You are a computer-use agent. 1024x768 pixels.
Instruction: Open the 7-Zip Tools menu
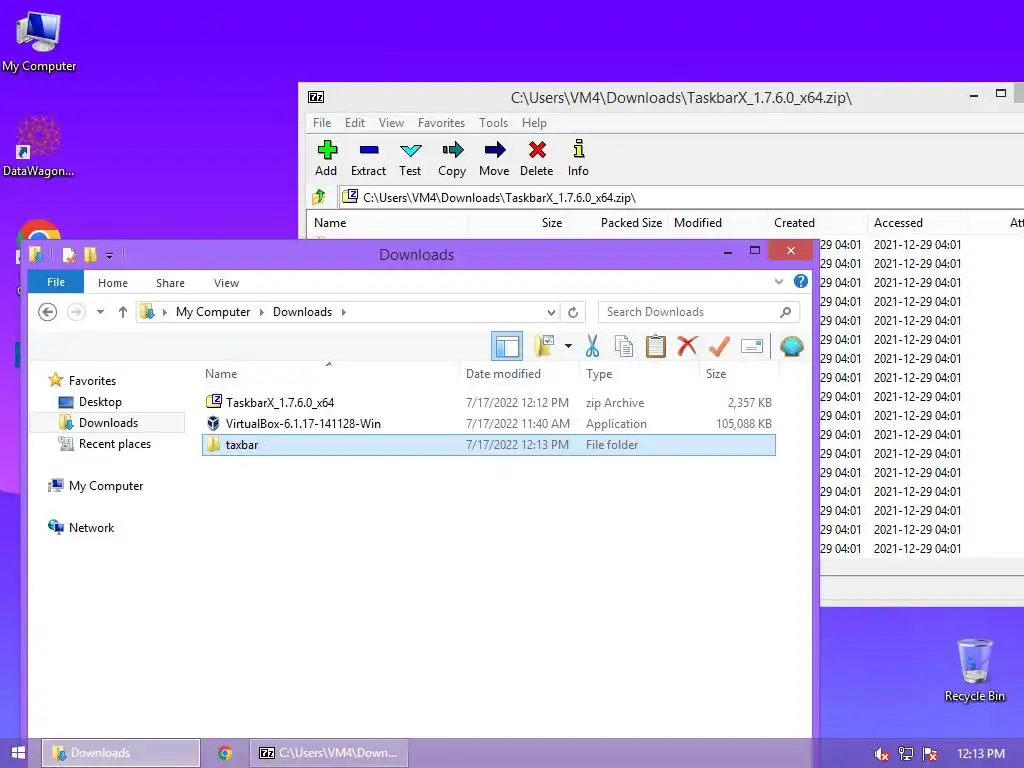pos(494,123)
